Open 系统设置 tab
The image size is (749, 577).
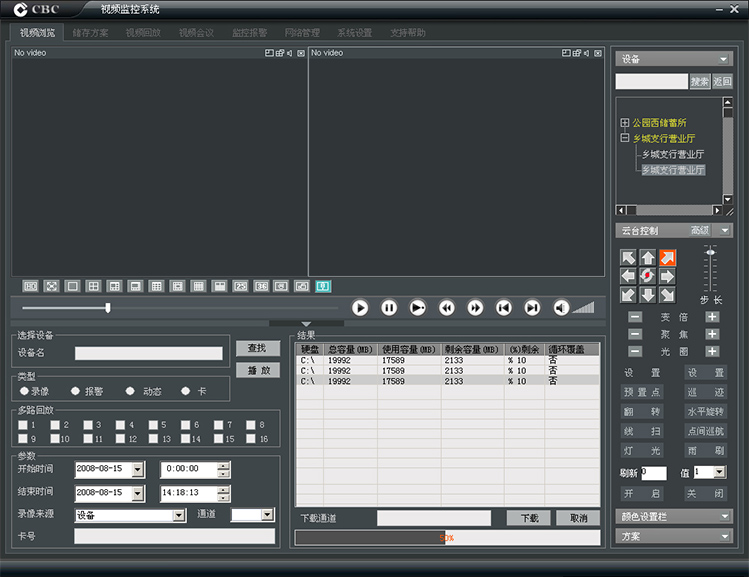pos(354,32)
